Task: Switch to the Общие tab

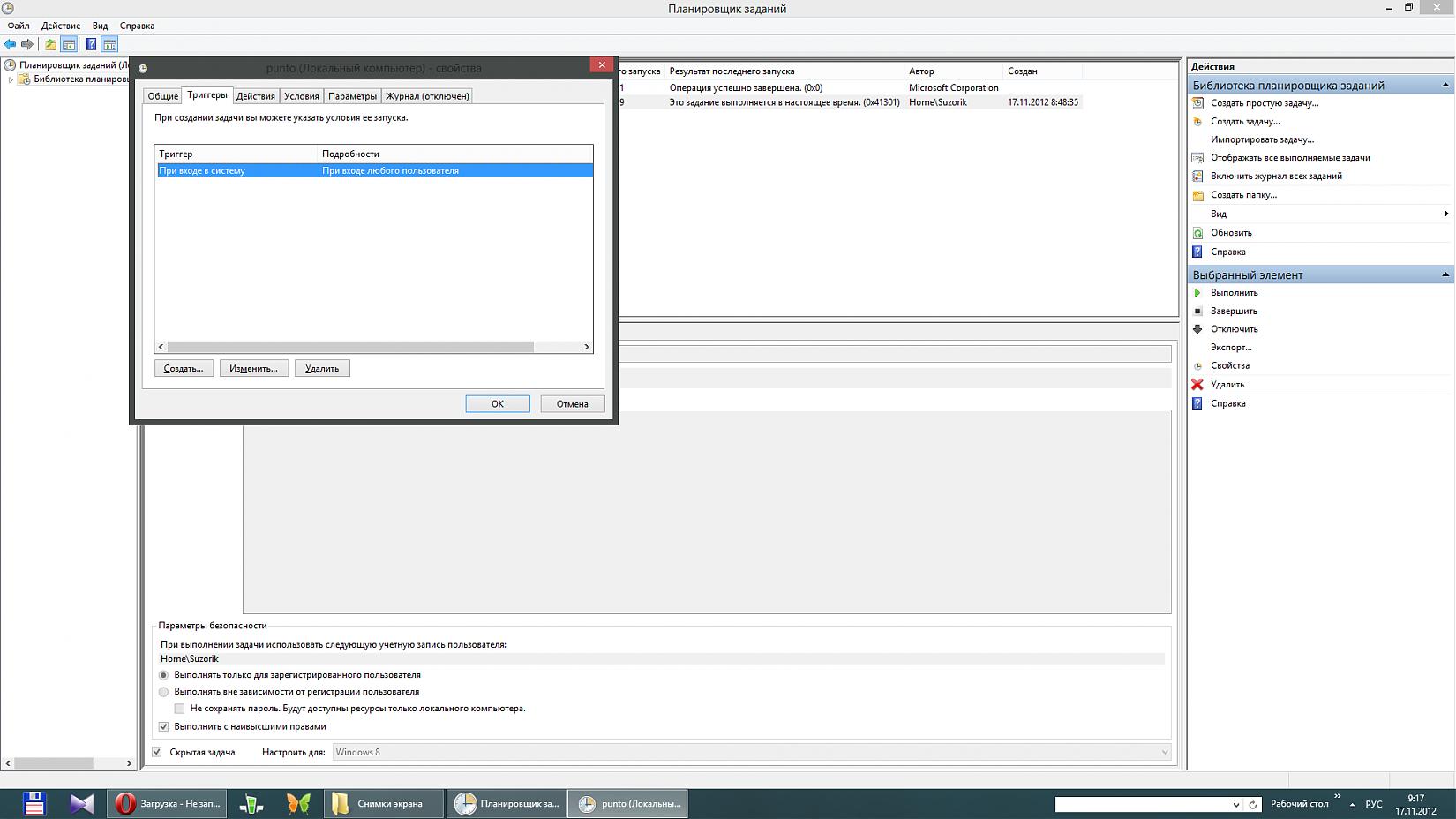Action: tap(162, 96)
